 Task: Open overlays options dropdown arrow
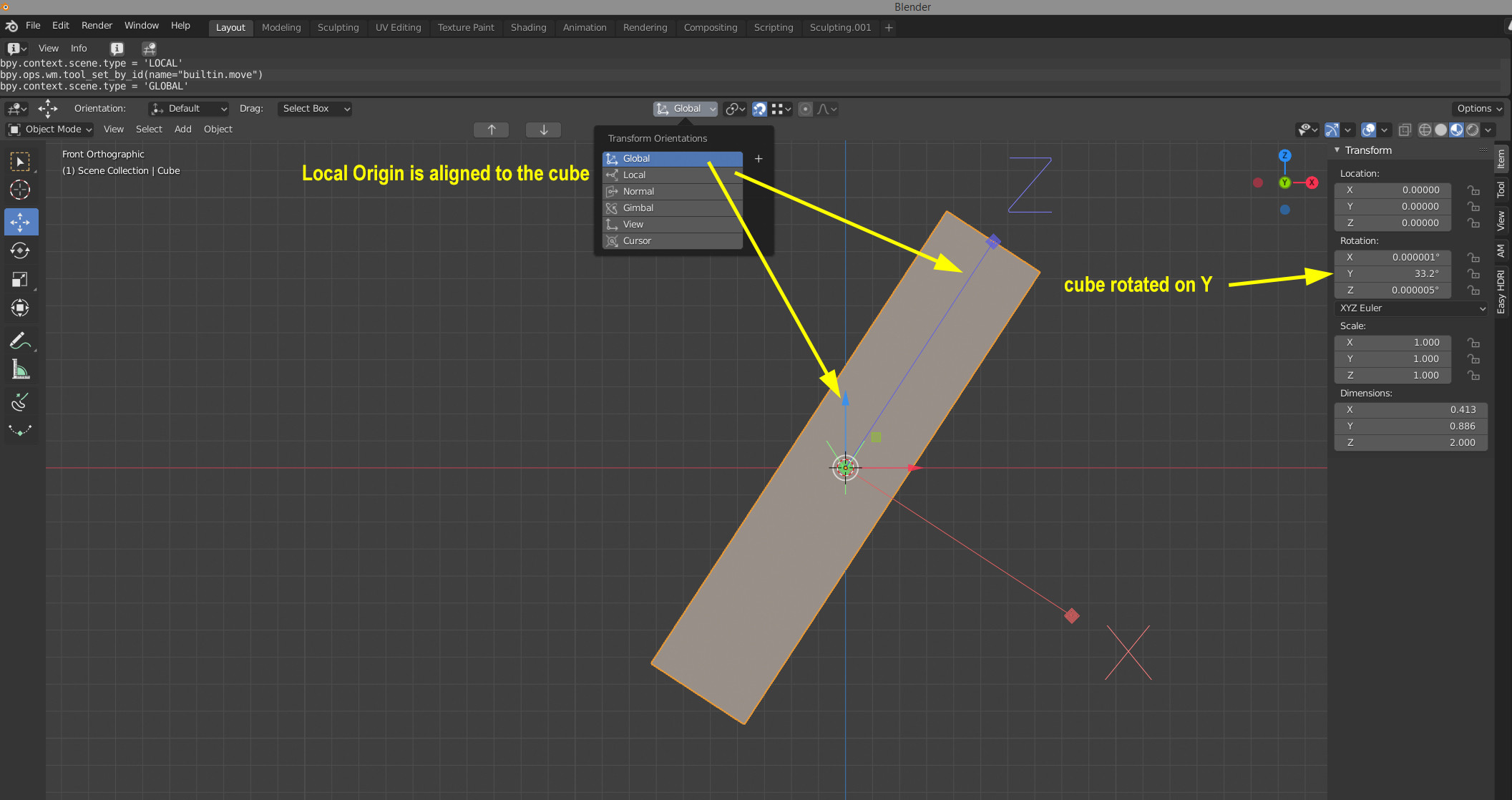coord(1384,130)
